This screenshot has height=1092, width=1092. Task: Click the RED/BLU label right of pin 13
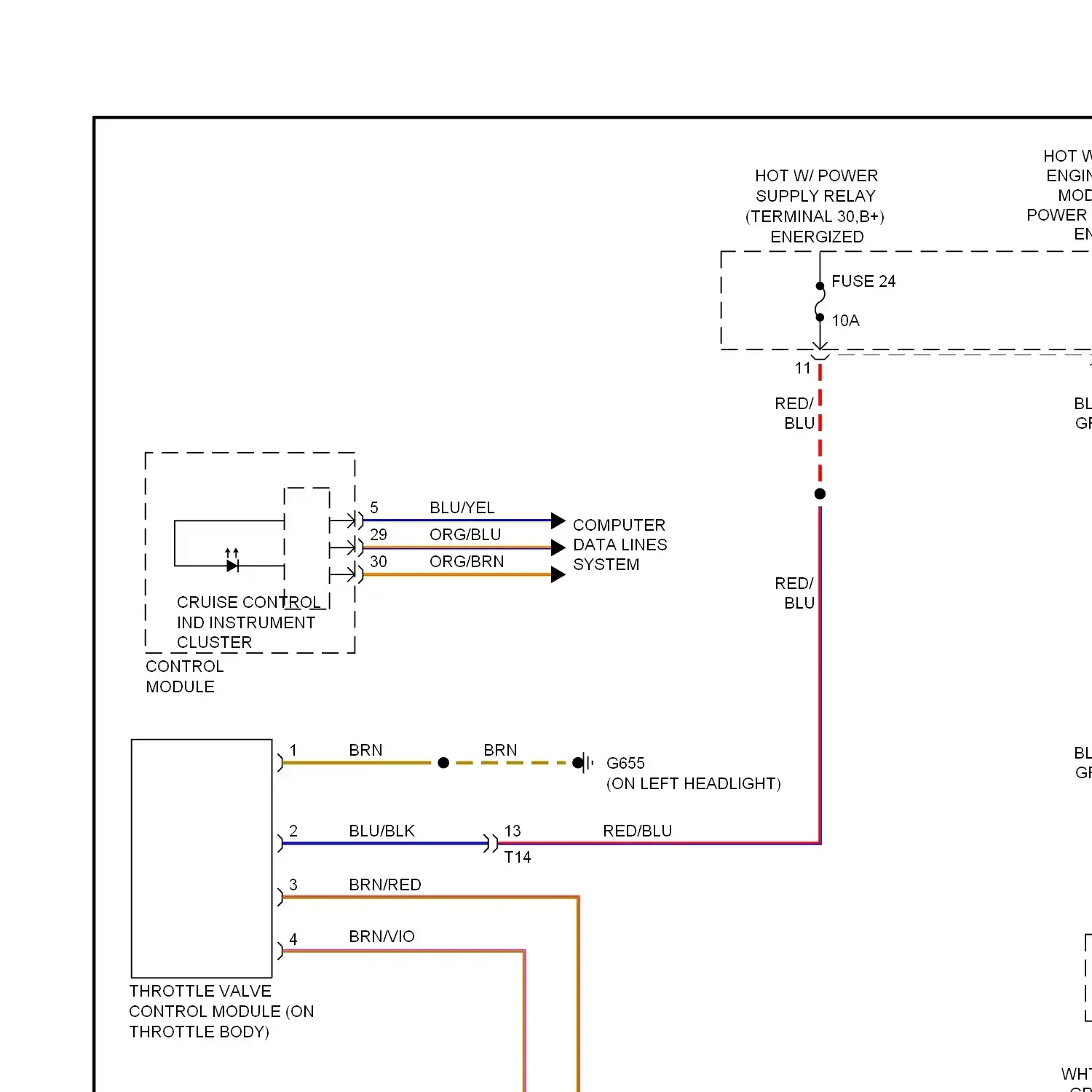(637, 831)
